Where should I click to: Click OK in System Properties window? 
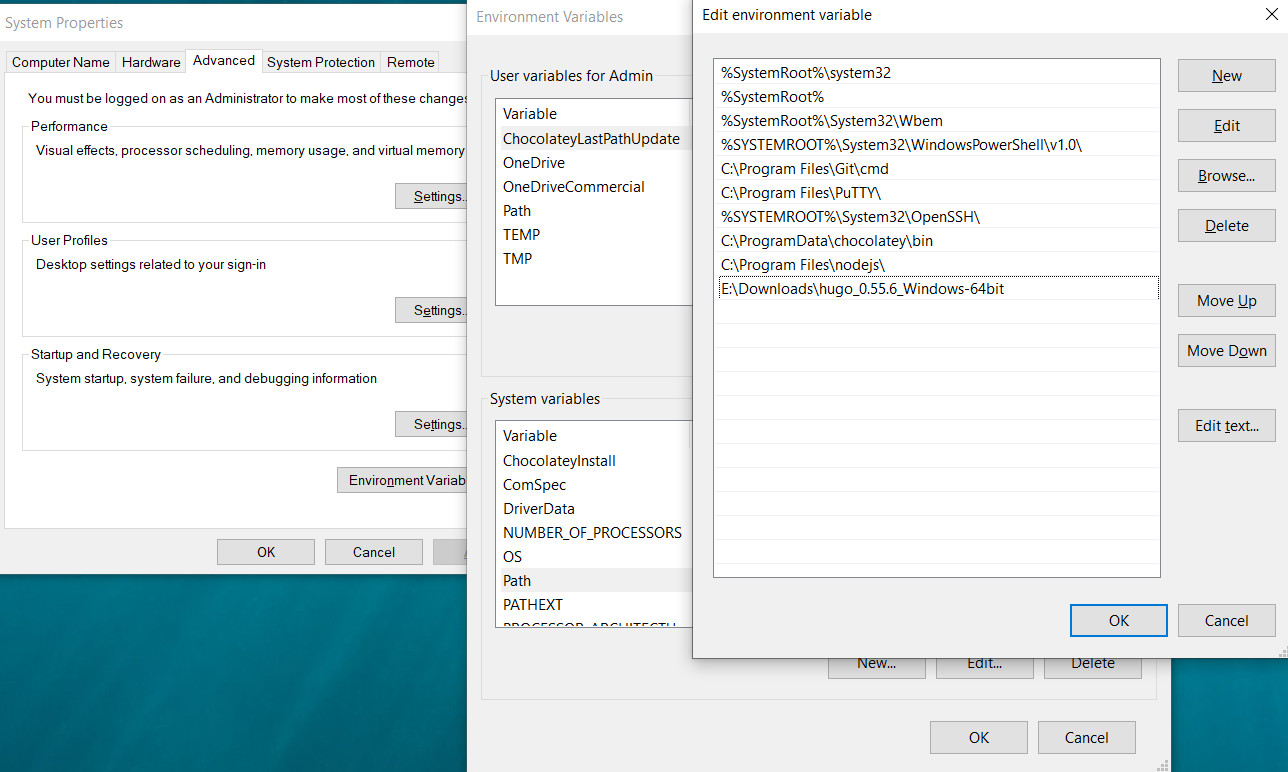(266, 552)
